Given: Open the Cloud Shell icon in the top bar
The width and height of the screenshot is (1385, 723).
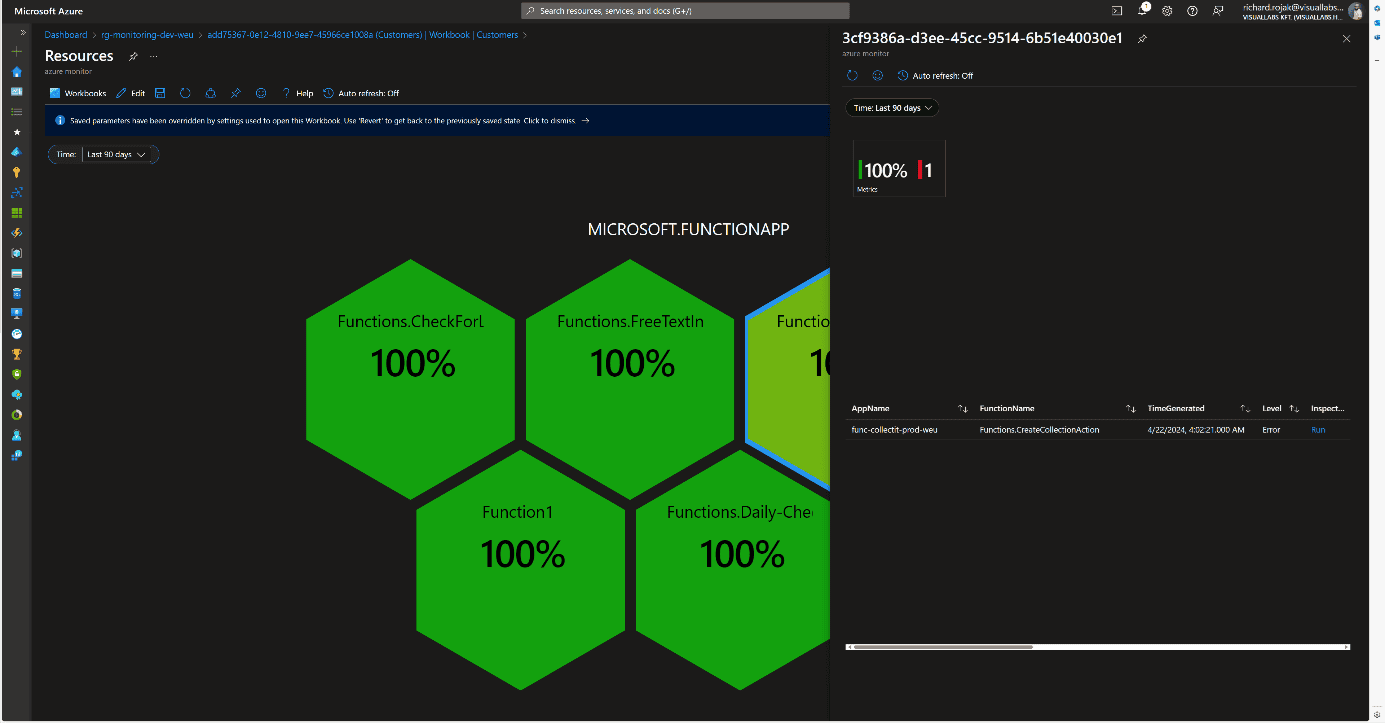Looking at the screenshot, I should [1117, 10].
